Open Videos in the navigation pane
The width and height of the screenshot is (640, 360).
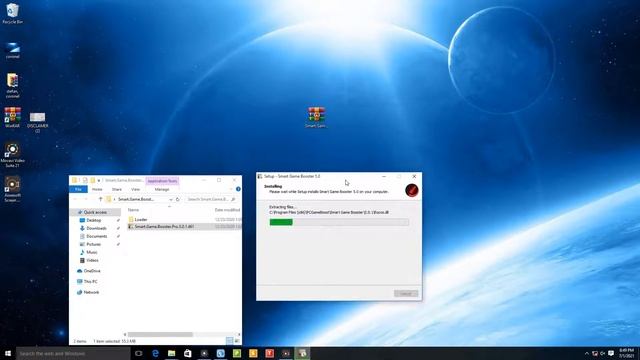pos(92,260)
